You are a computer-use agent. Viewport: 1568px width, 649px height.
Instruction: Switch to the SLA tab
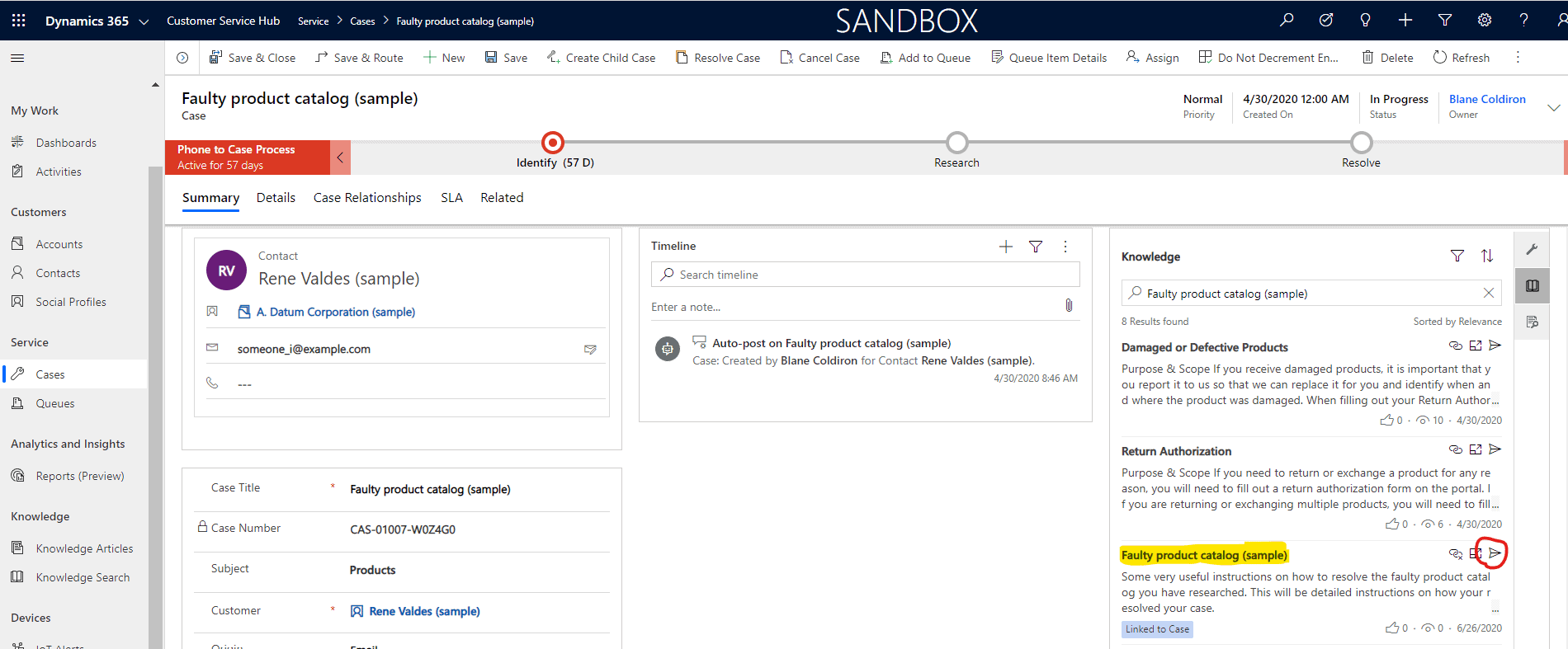451,198
